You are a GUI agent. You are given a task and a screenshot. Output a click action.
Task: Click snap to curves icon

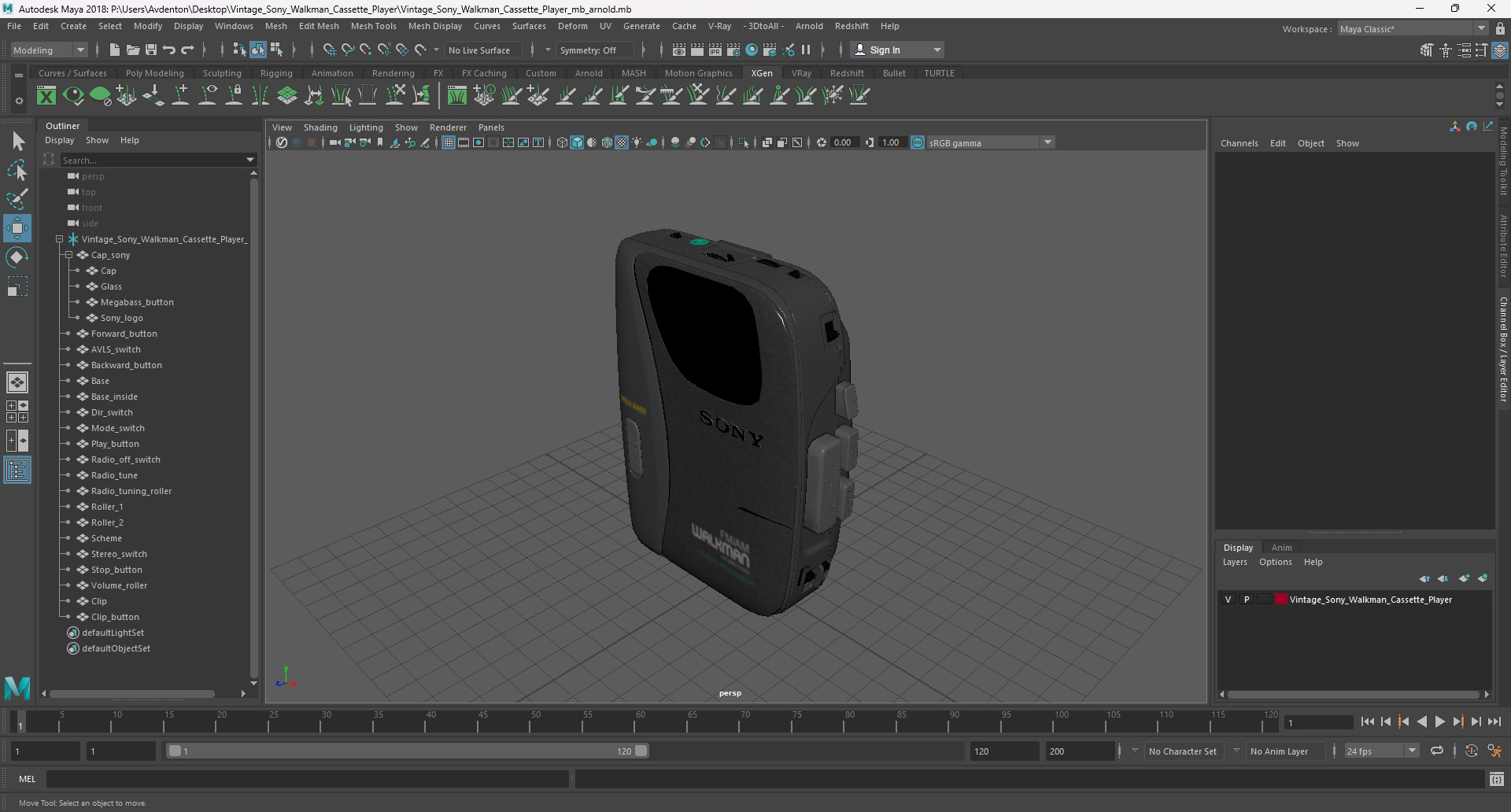(x=348, y=50)
